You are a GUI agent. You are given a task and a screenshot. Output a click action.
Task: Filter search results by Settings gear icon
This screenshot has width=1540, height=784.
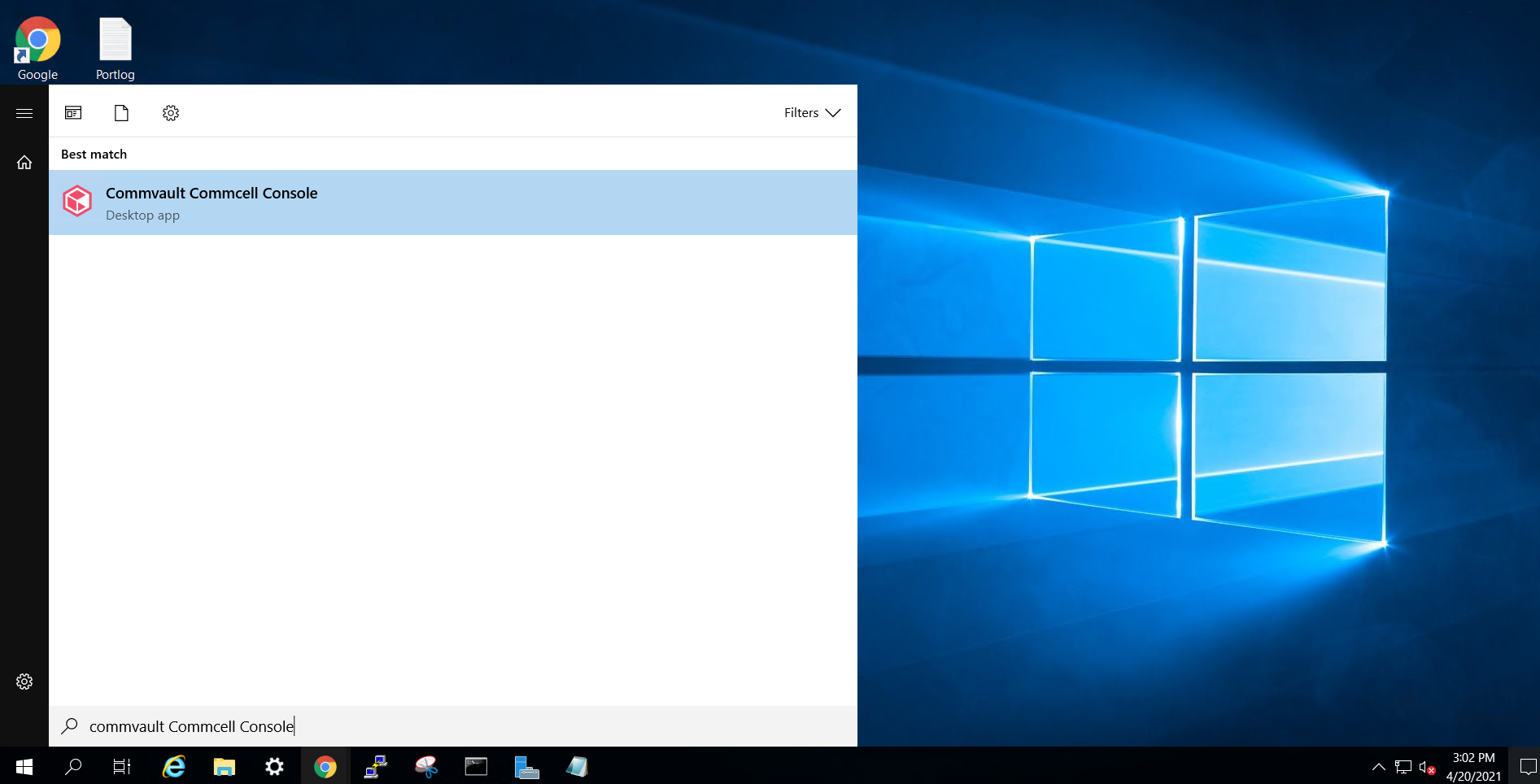coord(171,113)
